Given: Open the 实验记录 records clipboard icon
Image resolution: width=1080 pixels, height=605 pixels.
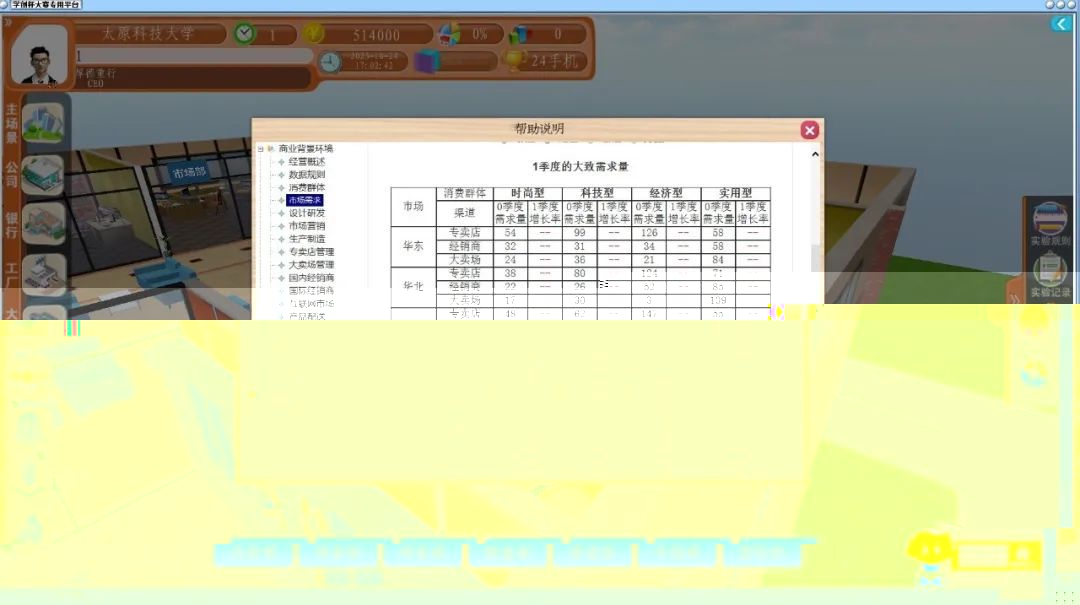Looking at the screenshot, I should [1050, 269].
